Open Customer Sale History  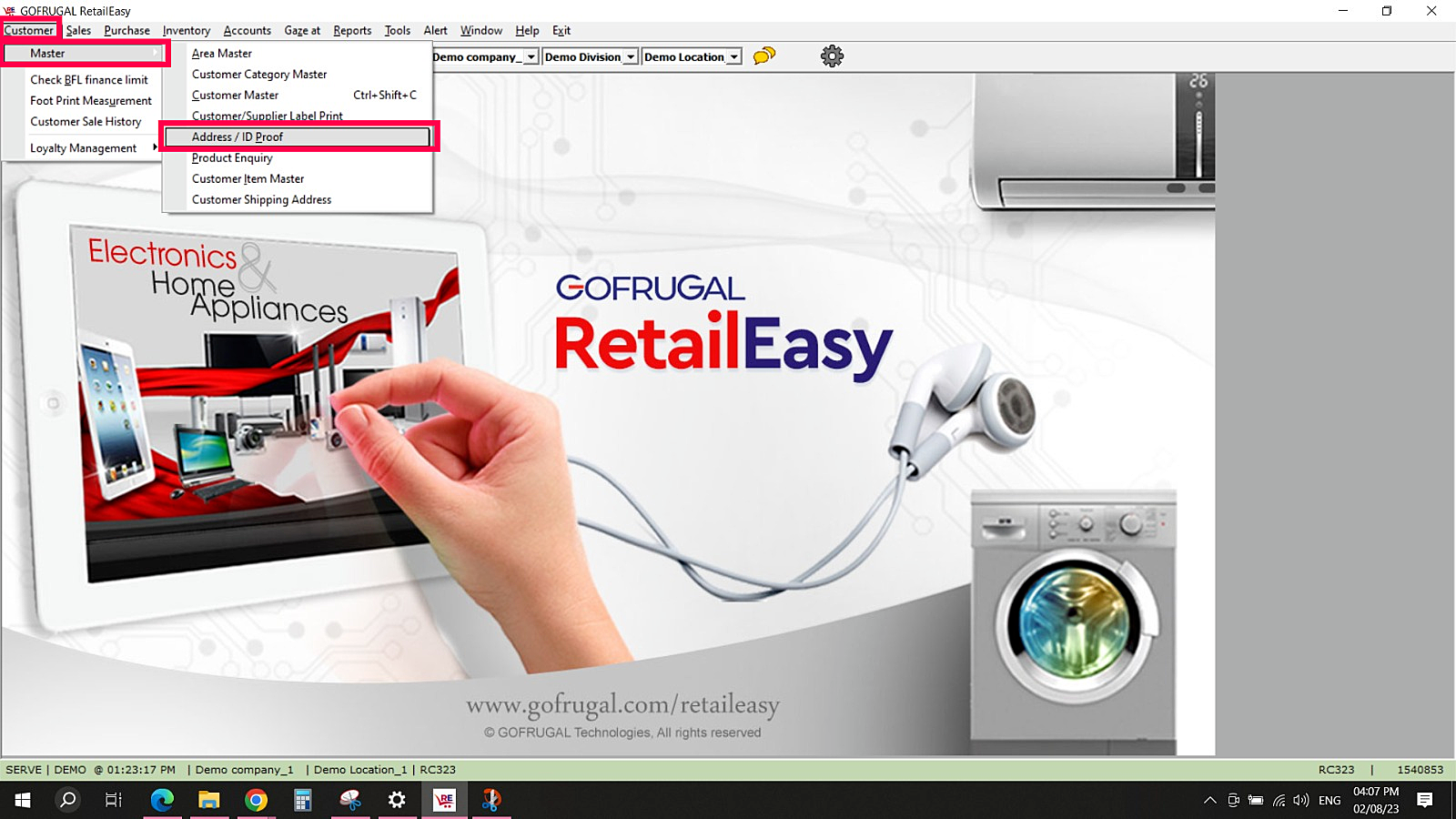(x=86, y=122)
